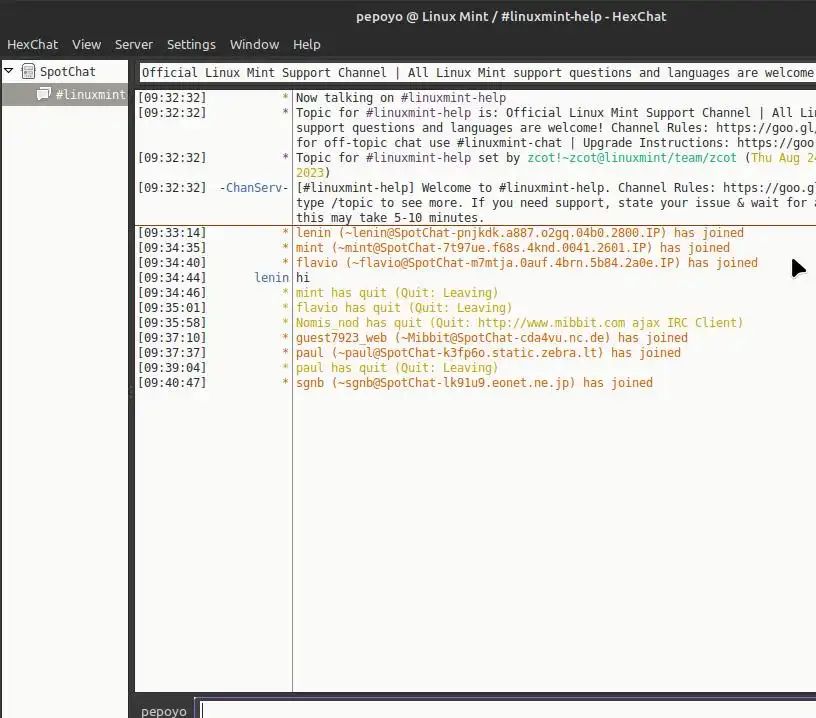Open the Settings menu
Image resolution: width=816 pixels, height=718 pixels.
tap(191, 45)
